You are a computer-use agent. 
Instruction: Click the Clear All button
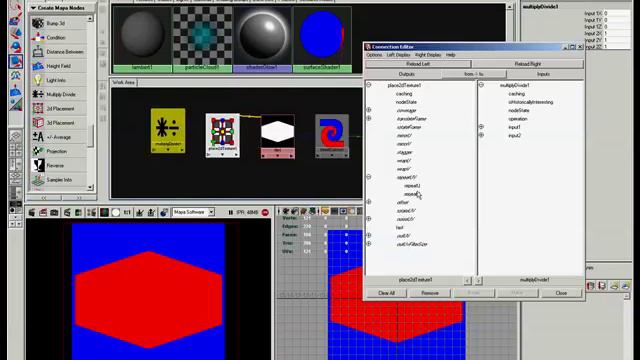(x=386, y=293)
